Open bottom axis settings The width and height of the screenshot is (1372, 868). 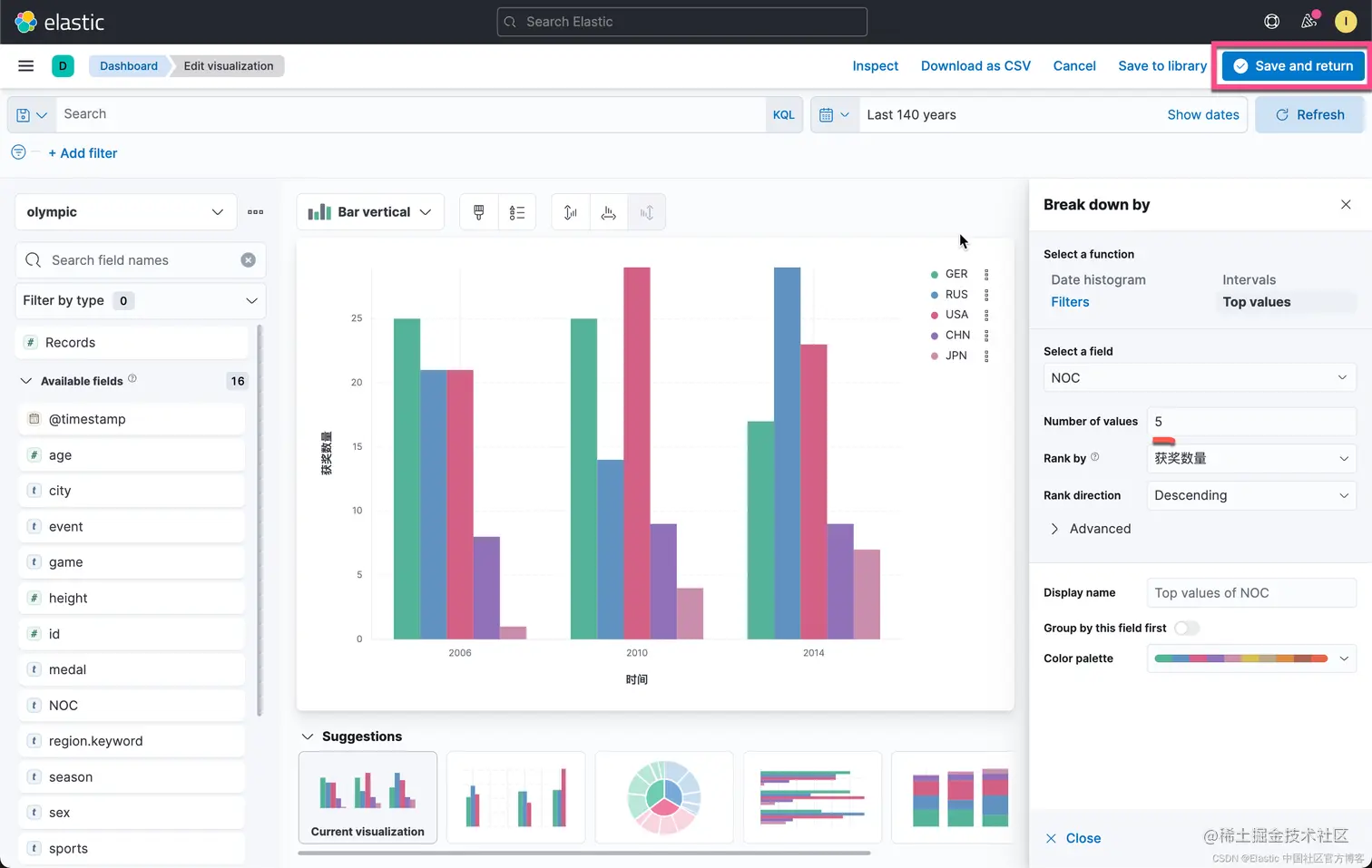[x=608, y=212]
